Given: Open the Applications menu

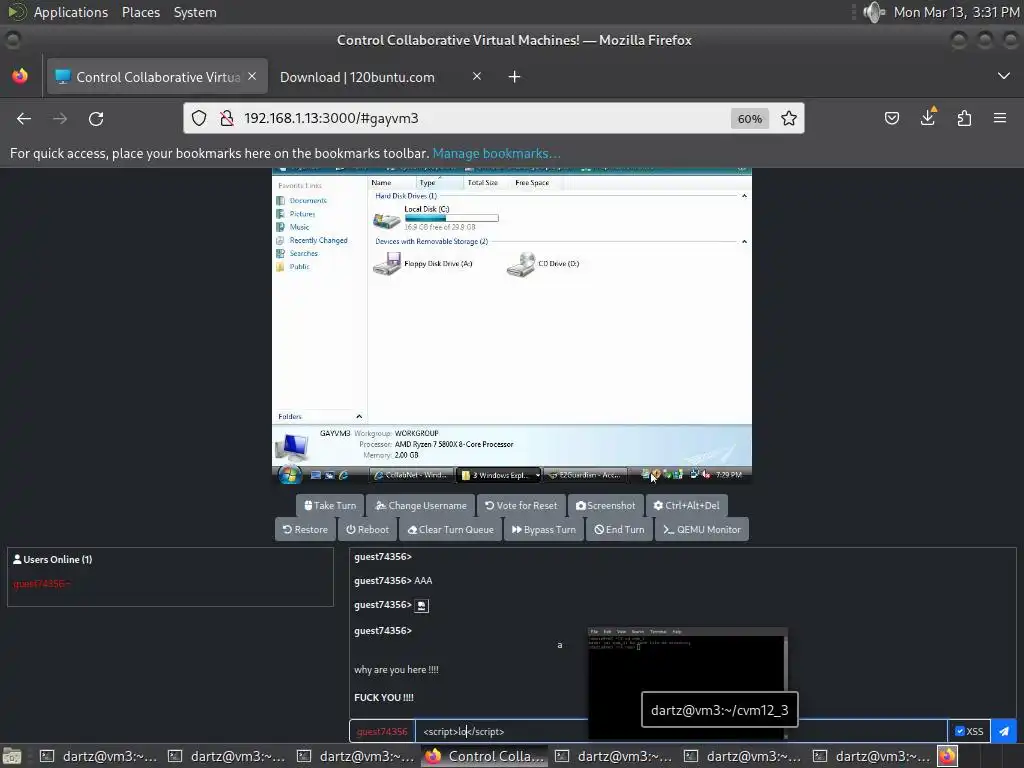Looking at the screenshot, I should tap(71, 12).
